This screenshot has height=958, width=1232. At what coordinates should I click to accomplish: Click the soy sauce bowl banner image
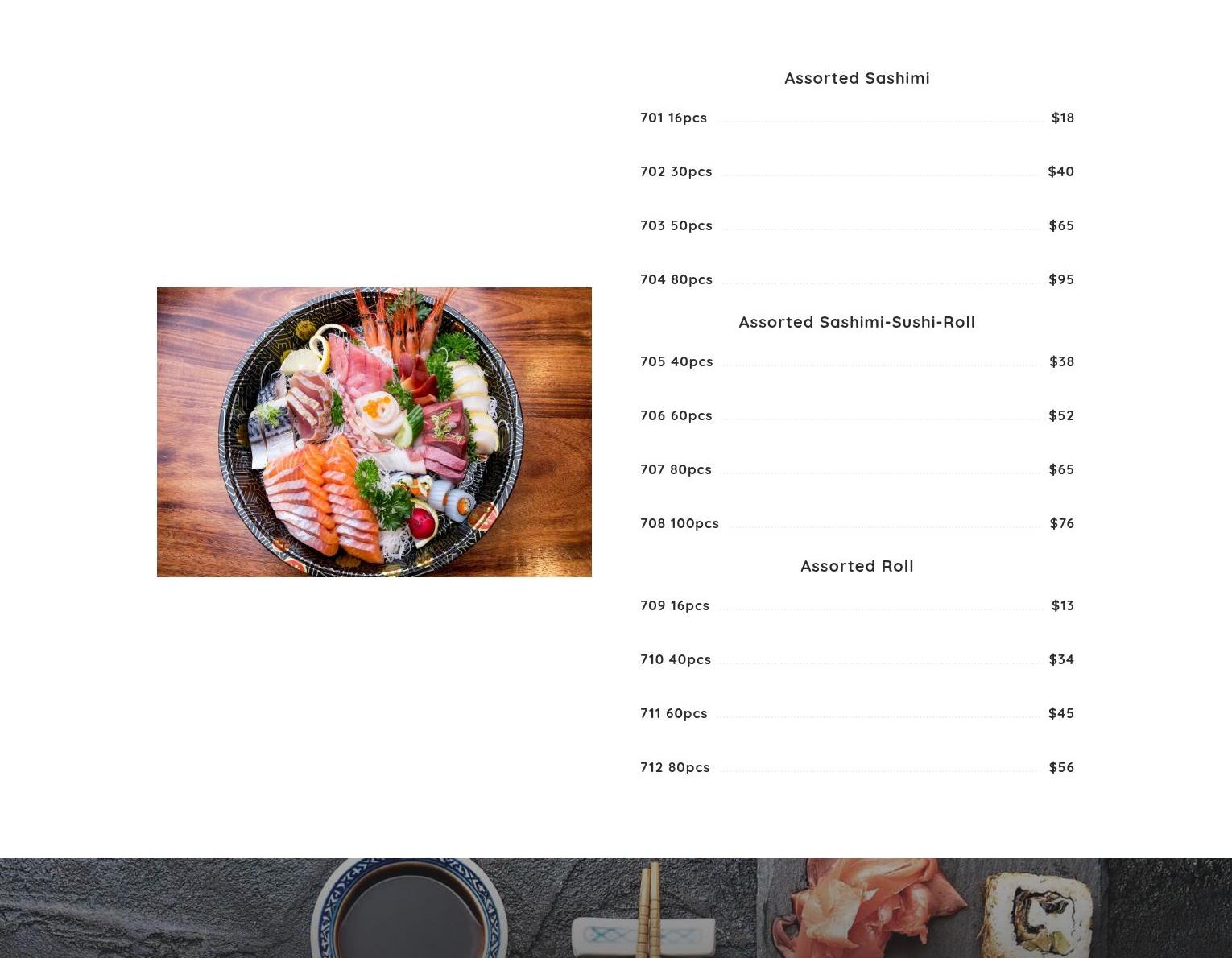(378, 908)
